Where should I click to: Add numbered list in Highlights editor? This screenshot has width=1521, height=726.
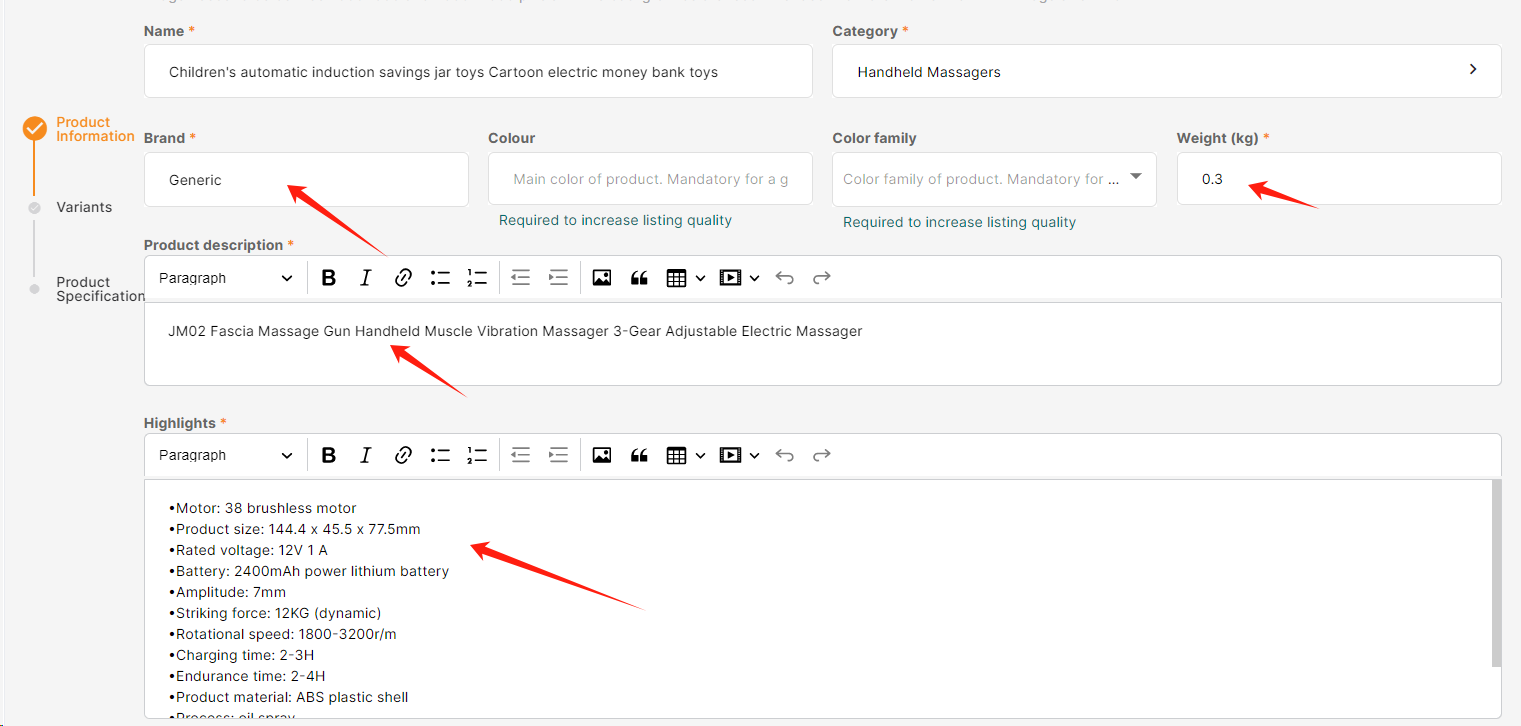pyautogui.click(x=477, y=455)
